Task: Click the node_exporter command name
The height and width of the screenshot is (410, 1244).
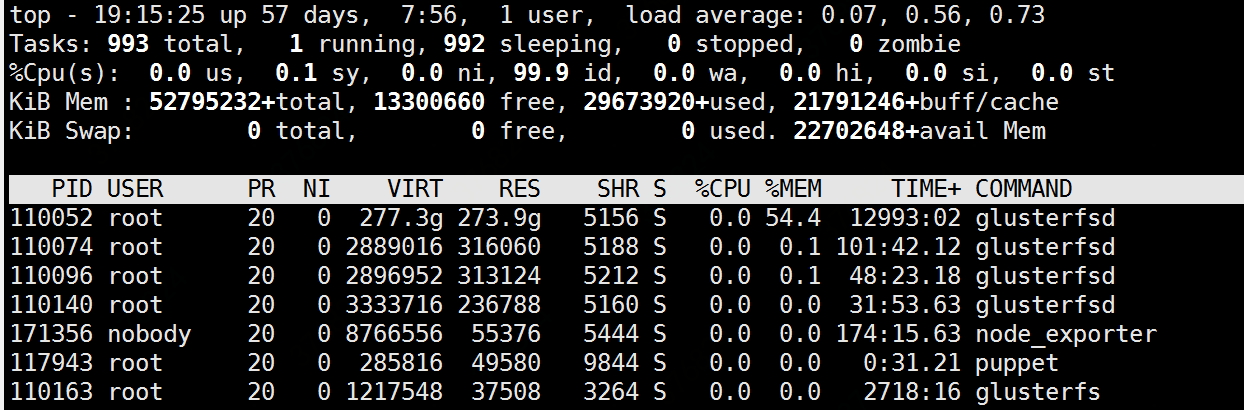Action: 1066,334
